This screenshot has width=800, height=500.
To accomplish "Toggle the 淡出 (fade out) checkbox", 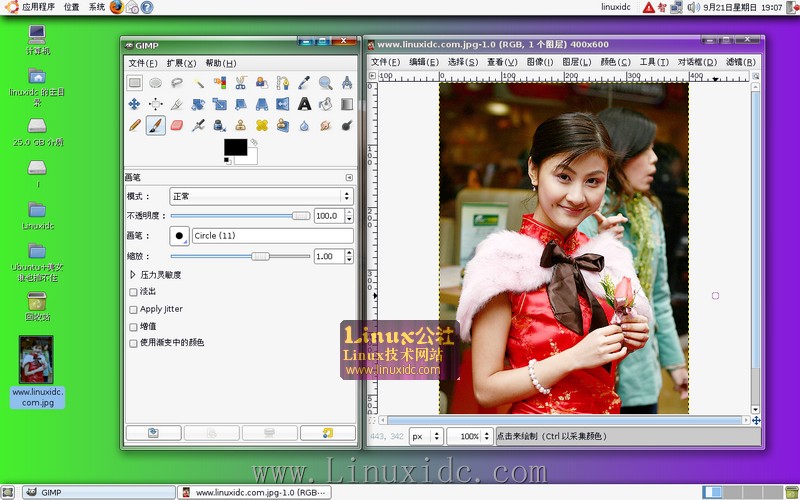I will click(134, 292).
